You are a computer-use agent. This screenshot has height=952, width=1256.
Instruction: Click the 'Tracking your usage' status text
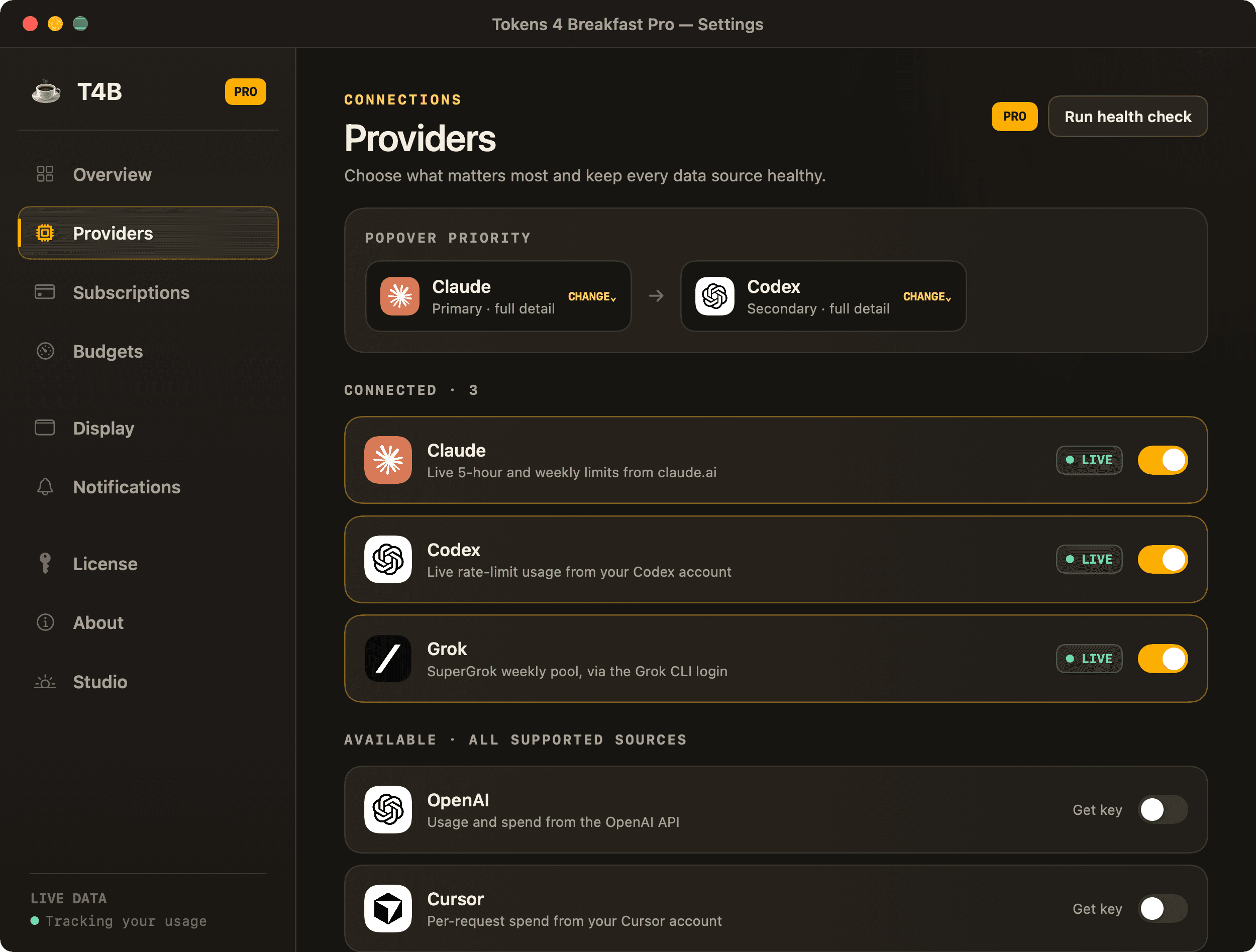pos(126,921)
